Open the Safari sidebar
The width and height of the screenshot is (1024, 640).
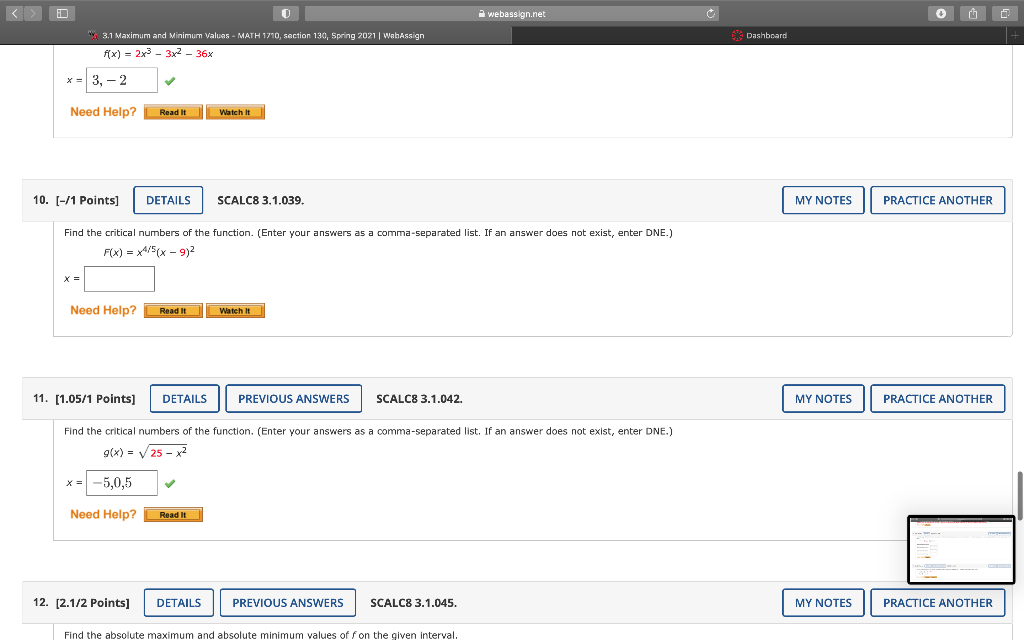(x=61, y=12)
